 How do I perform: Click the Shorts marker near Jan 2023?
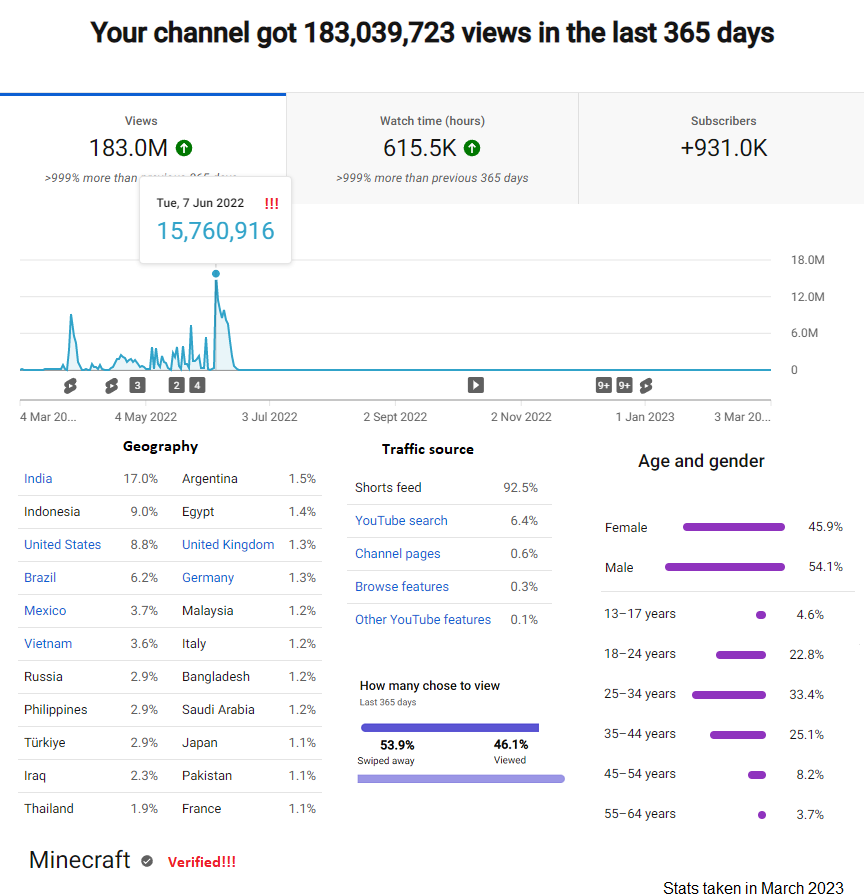(646, 386)
